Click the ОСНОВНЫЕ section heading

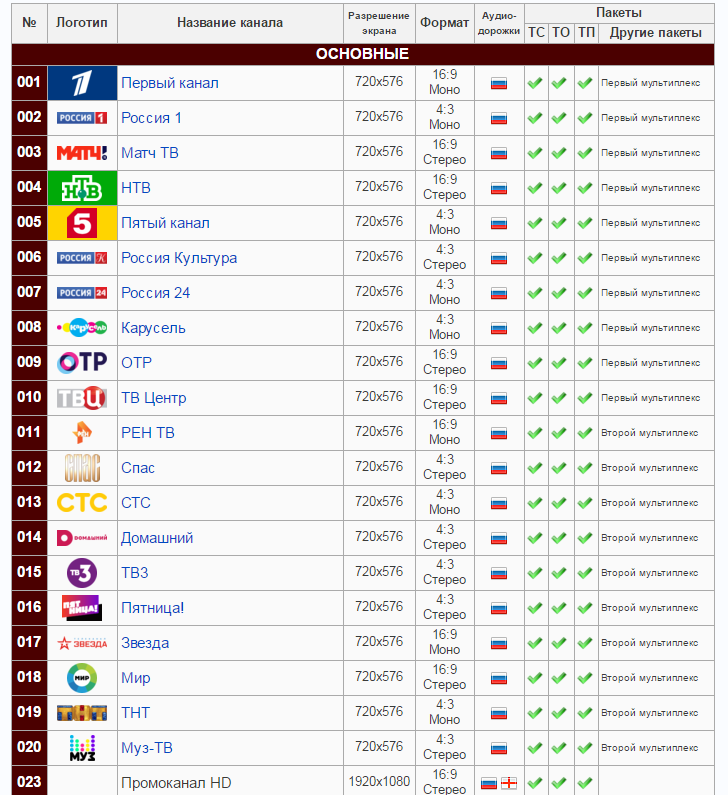(362, 54)
